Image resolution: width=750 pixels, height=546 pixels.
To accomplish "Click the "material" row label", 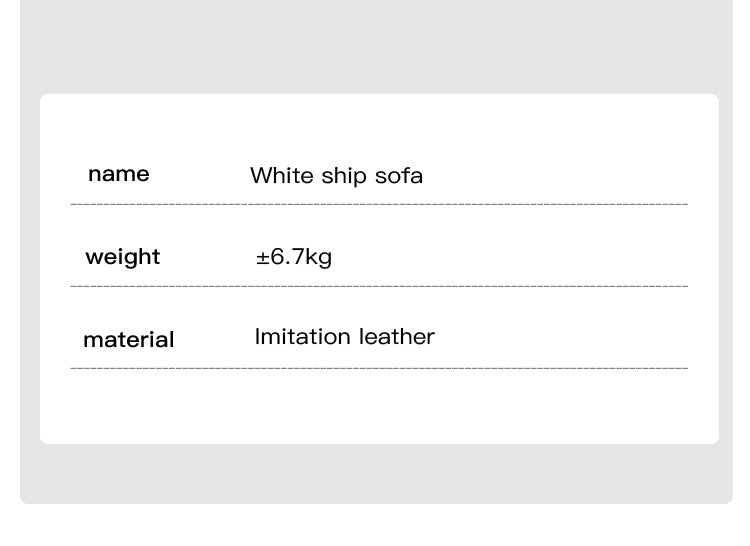I will tap(128, 340).
